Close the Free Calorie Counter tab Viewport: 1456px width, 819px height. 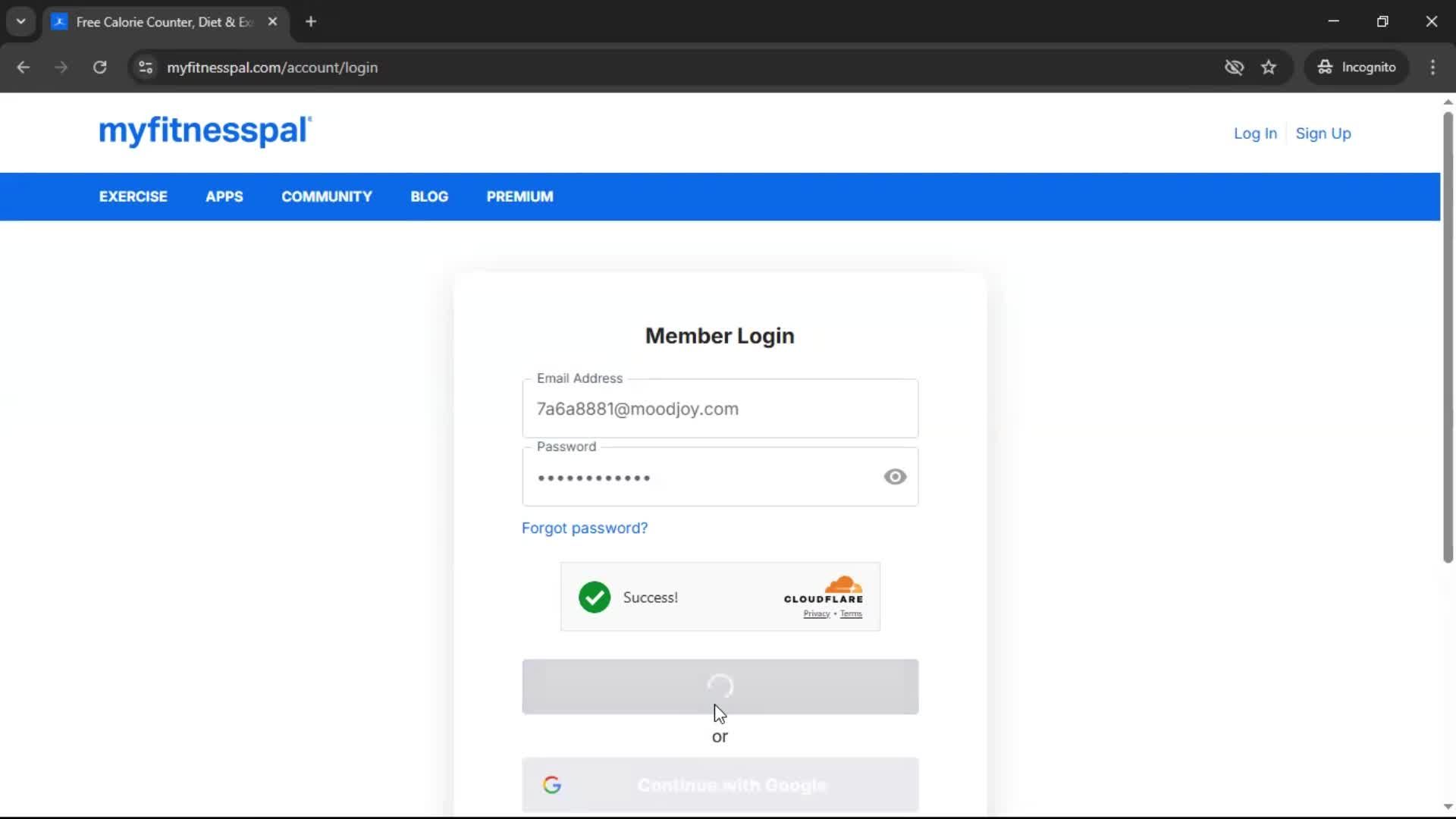tap(272, 22)
